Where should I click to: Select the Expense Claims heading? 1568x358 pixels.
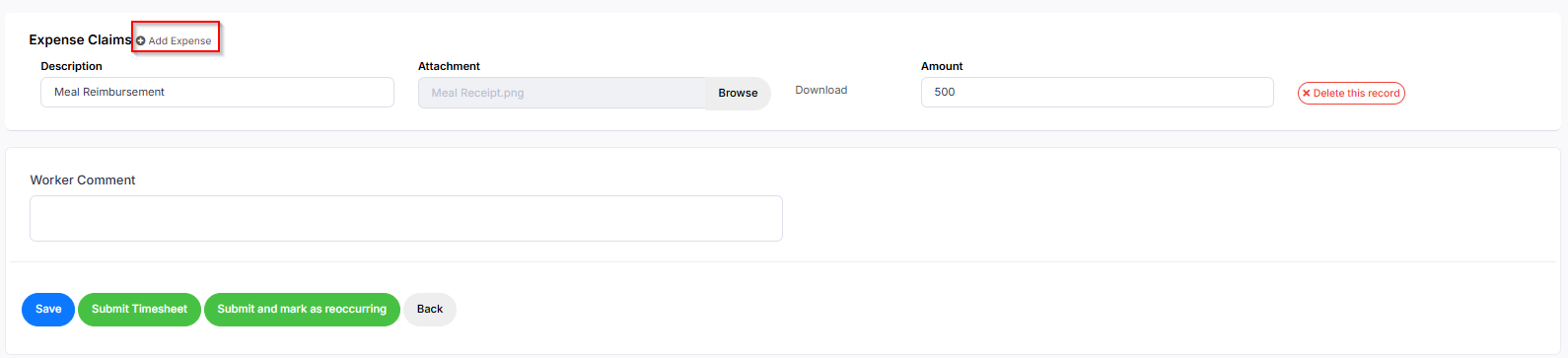[x=80, y=39]
